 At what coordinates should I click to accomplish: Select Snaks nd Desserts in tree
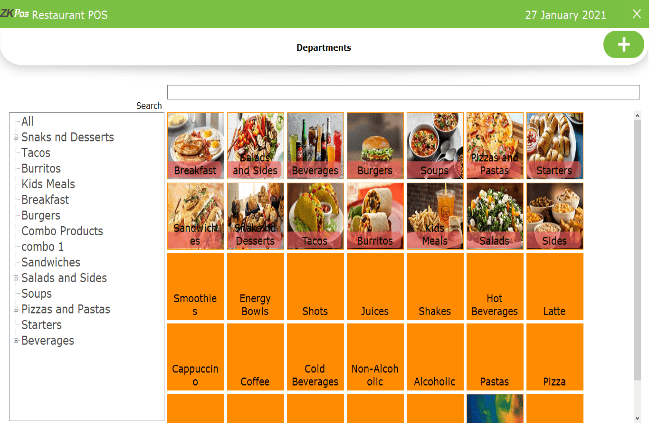pyautogui.click(x=67, y=137)
